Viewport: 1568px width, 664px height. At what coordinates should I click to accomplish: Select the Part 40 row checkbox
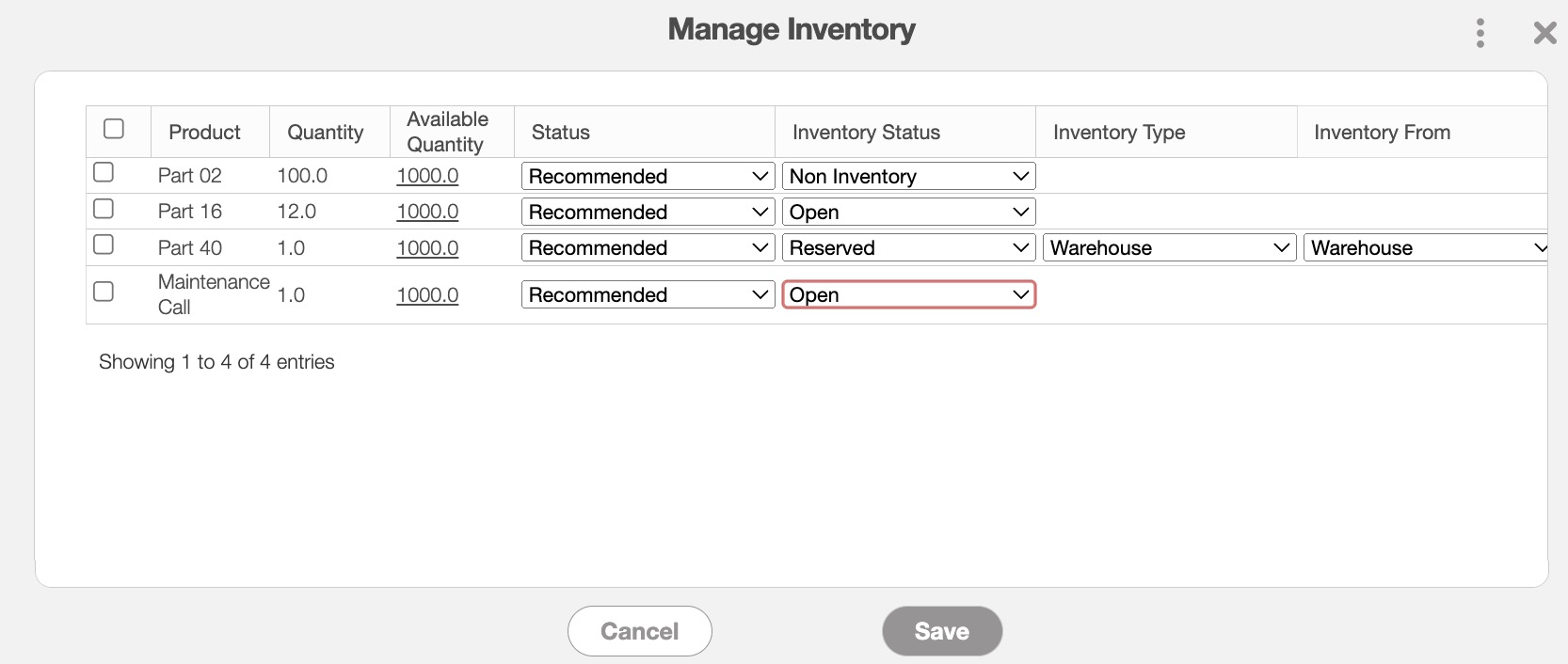(104, 245)
